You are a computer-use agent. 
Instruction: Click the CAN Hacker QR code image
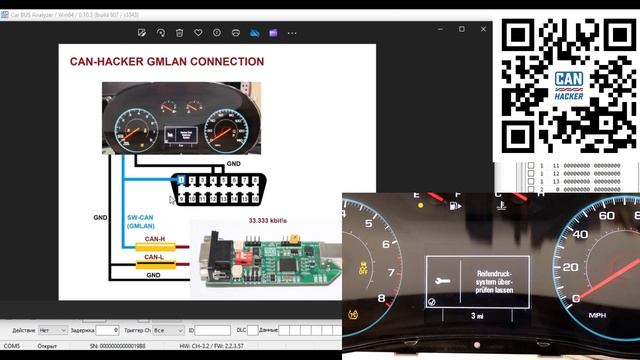click(569, 86)
